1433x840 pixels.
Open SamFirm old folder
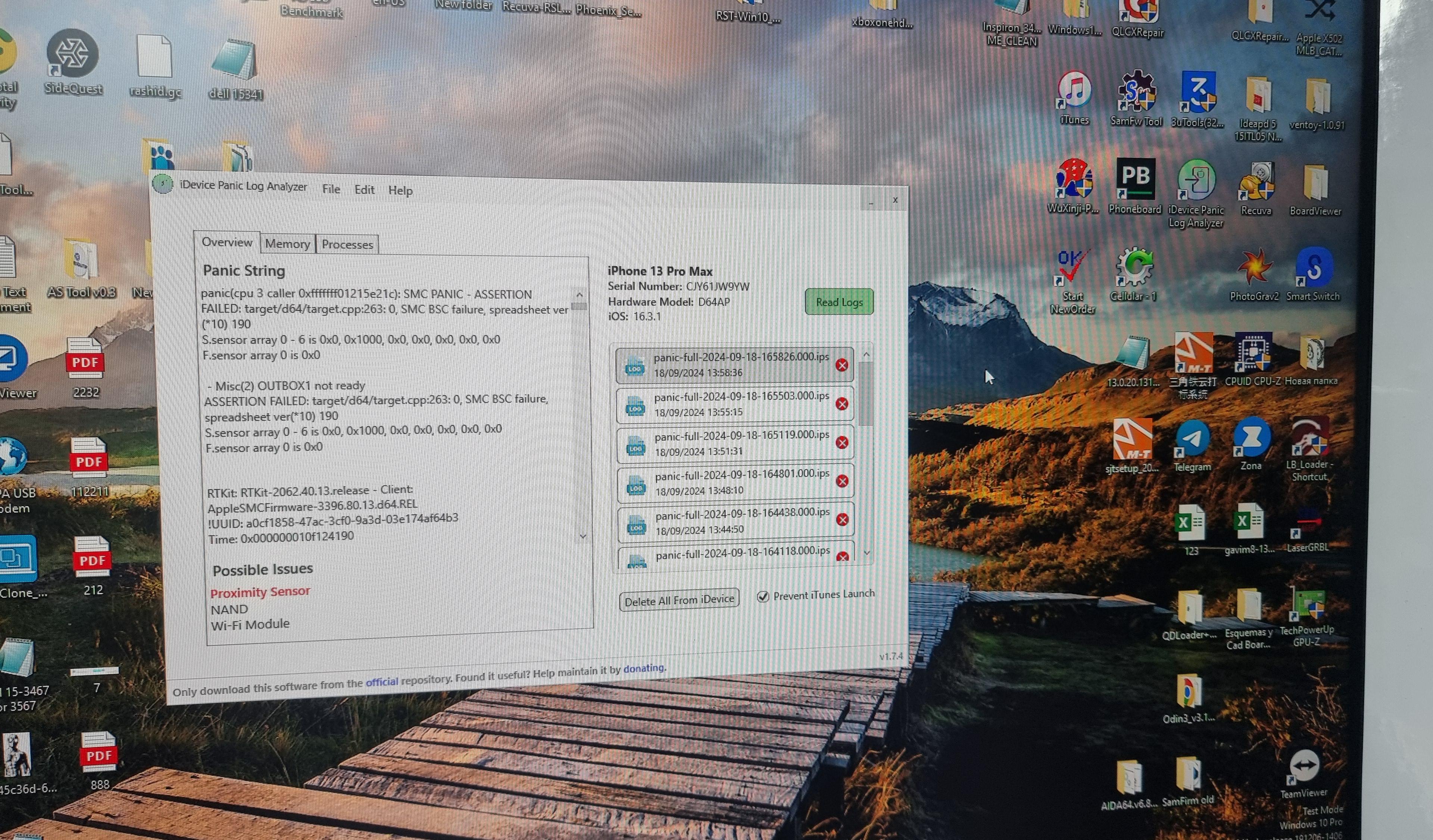(1187, 782)
